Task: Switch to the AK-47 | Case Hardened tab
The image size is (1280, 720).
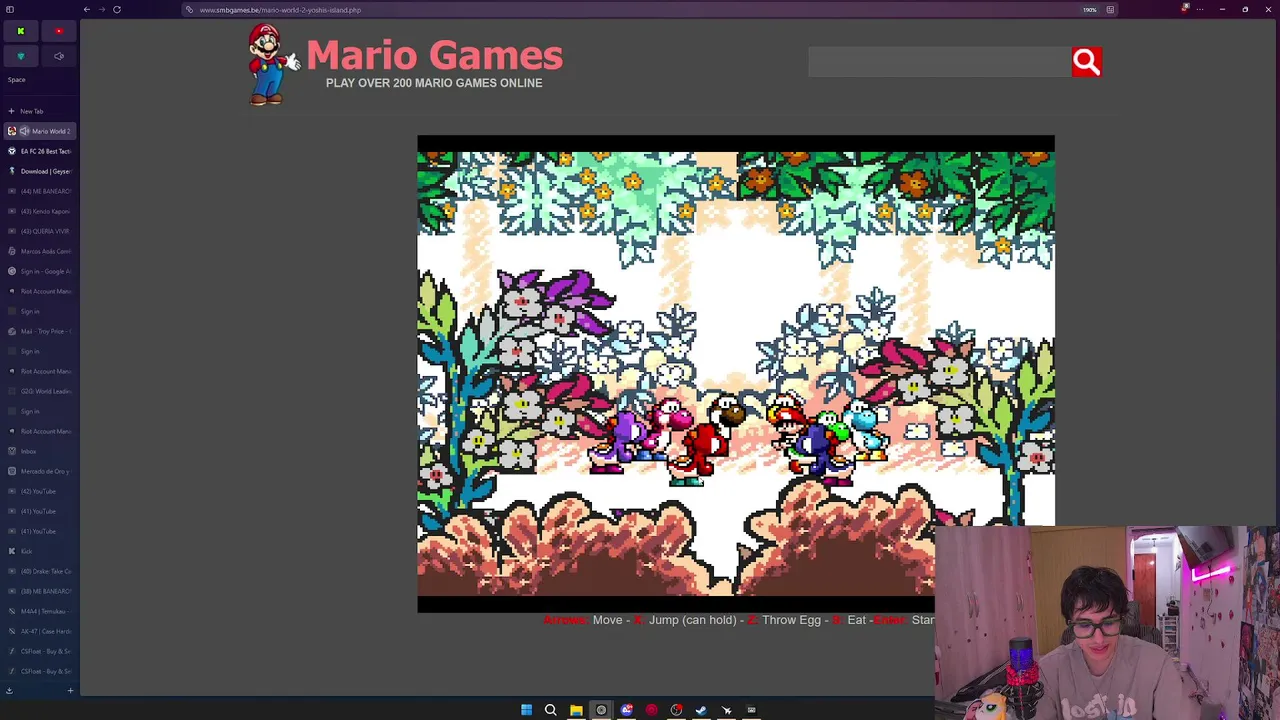Action: click(40, 631)
